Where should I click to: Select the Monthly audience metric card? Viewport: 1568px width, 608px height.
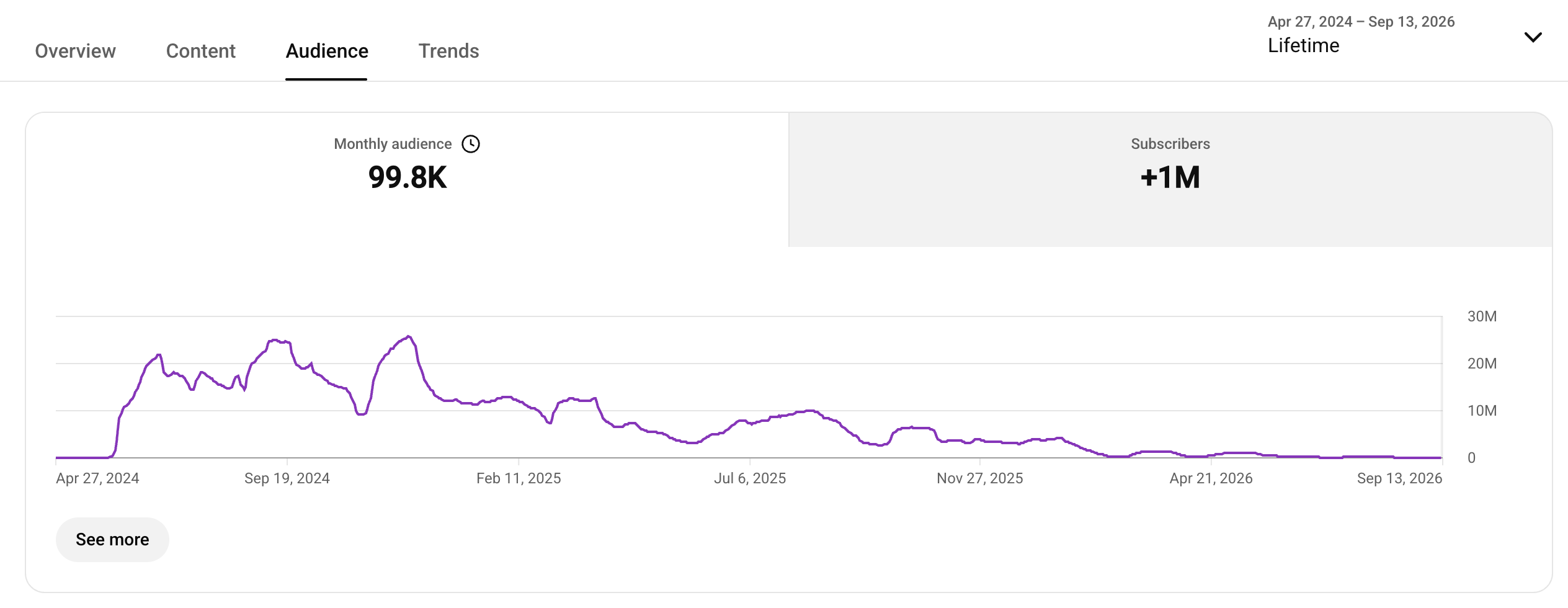point(407,179)
